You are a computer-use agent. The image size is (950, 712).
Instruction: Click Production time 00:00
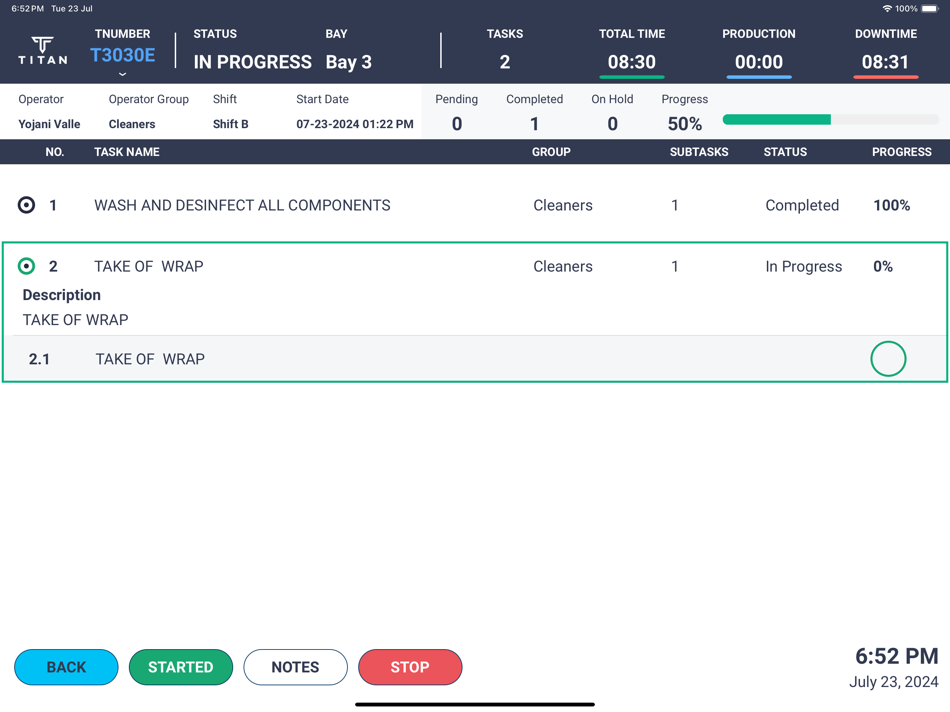point(759,62)
